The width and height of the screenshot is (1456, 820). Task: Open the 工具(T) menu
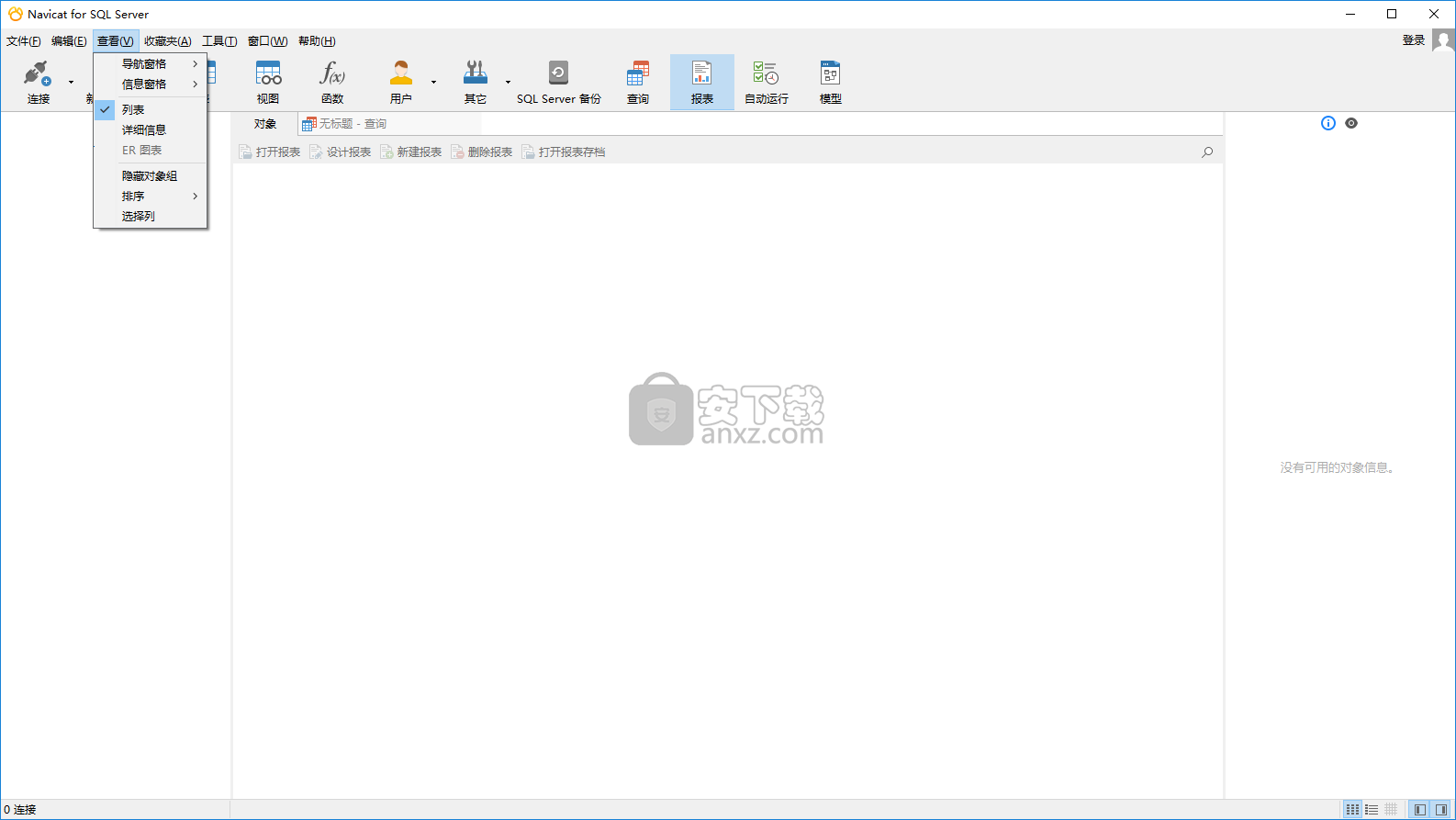coord(219,41)
